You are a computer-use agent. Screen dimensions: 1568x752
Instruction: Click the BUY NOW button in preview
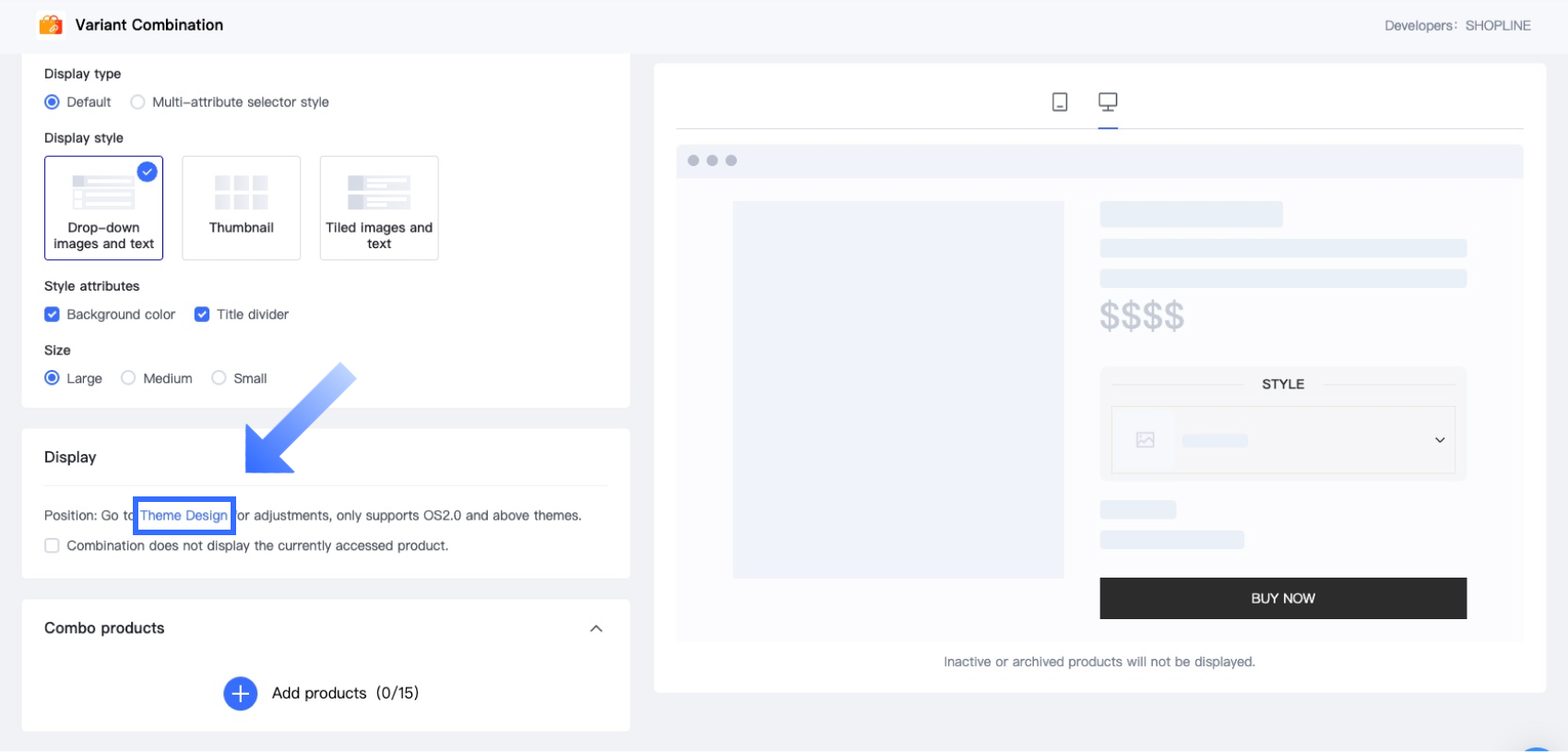point(1283,599)
